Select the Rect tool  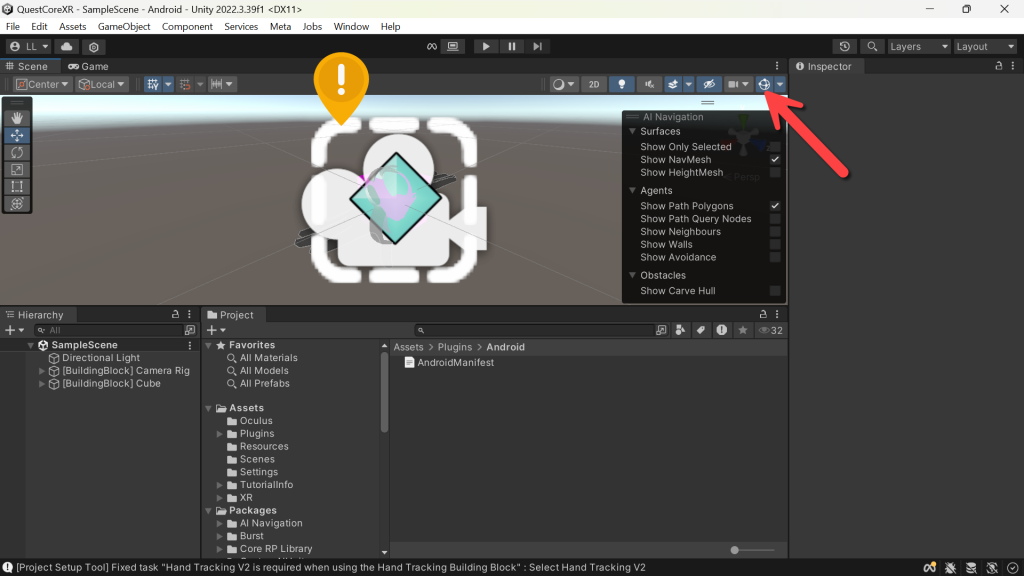pos(17,186)
